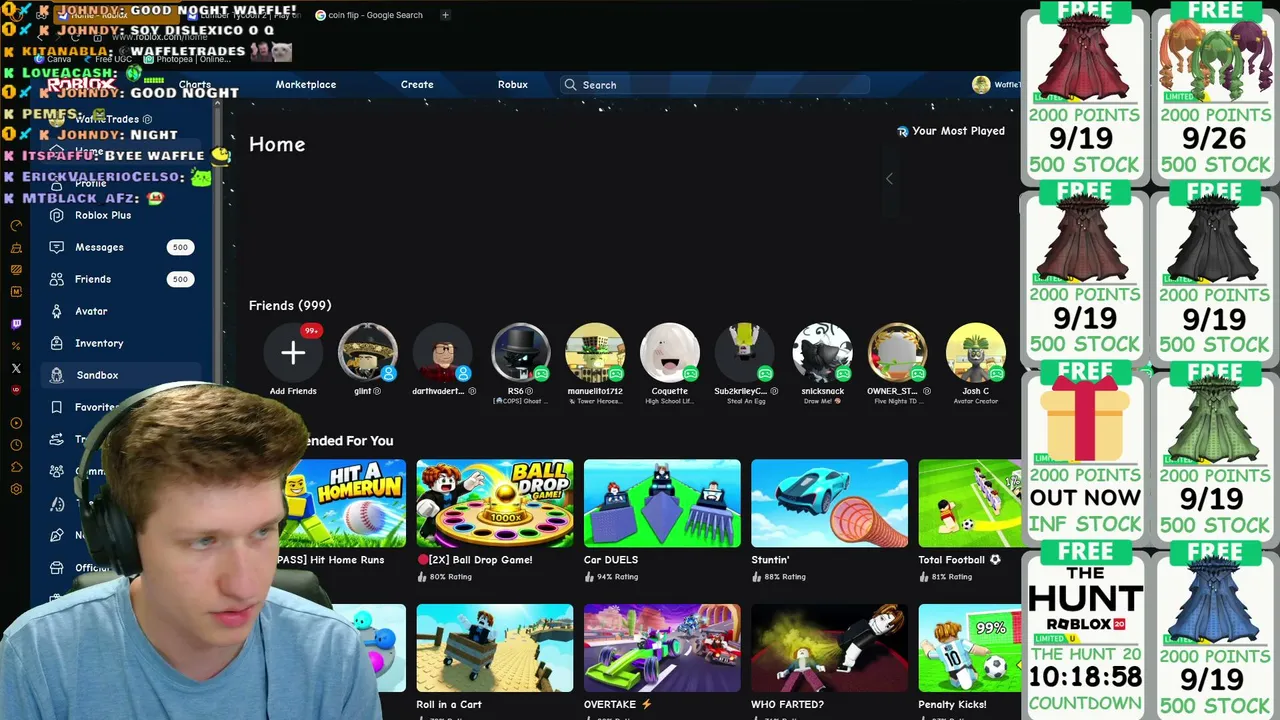Open the Twitch icon in the browser sidebar

(x=16, y=324)
